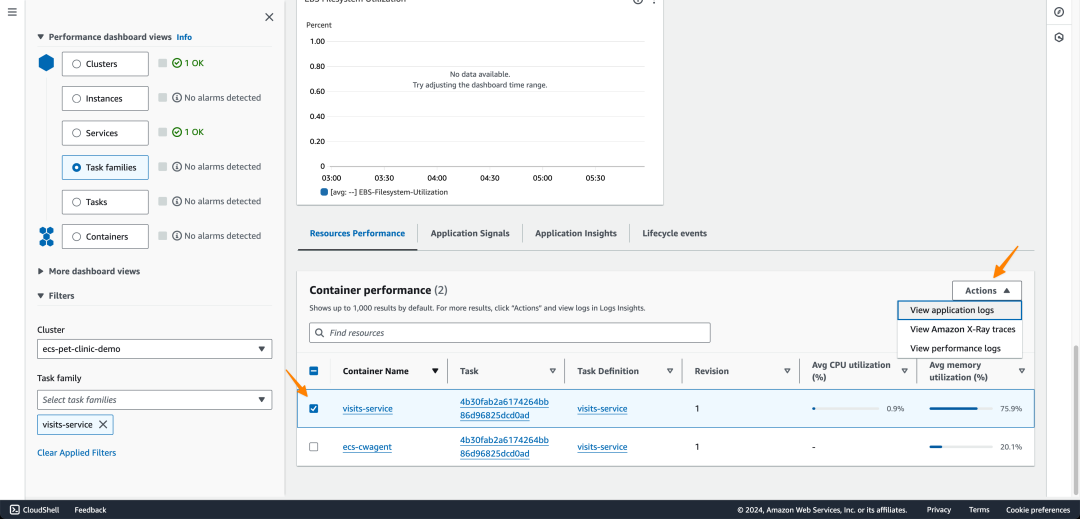Click the Services OK status icon
Image resolution: width=1080 pixels, height=519 pixels.
pyautogui.click(x=177, y=132)
